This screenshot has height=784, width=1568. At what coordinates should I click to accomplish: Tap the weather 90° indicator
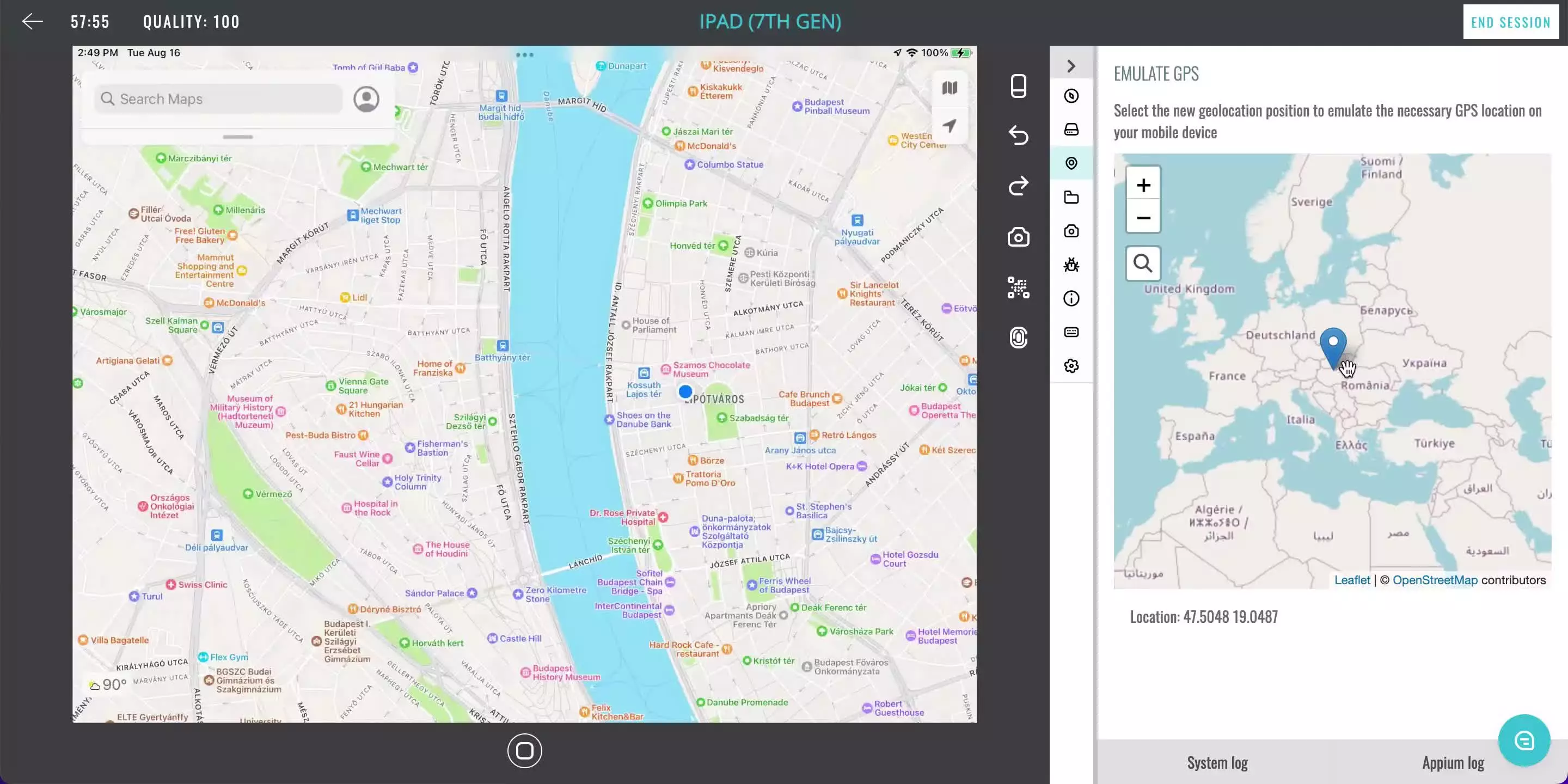108,685
